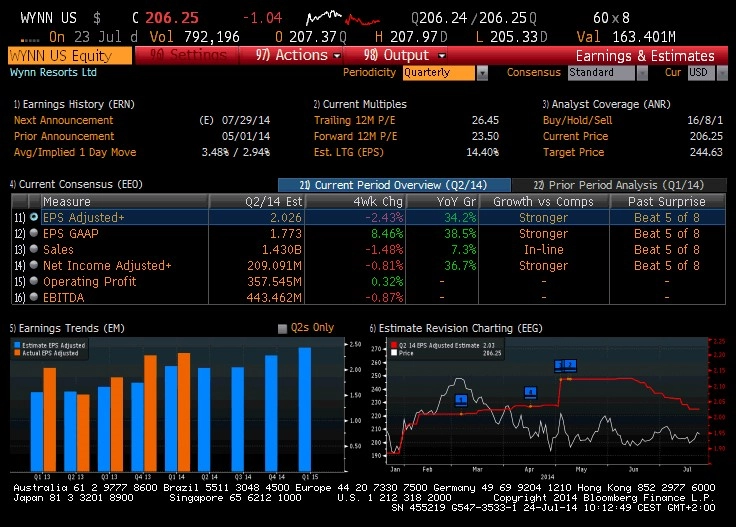The image size is (736, 527).
Task: Click EPS Adjusted+ estimate value 2.026
Action: click(x=285, y=218)
